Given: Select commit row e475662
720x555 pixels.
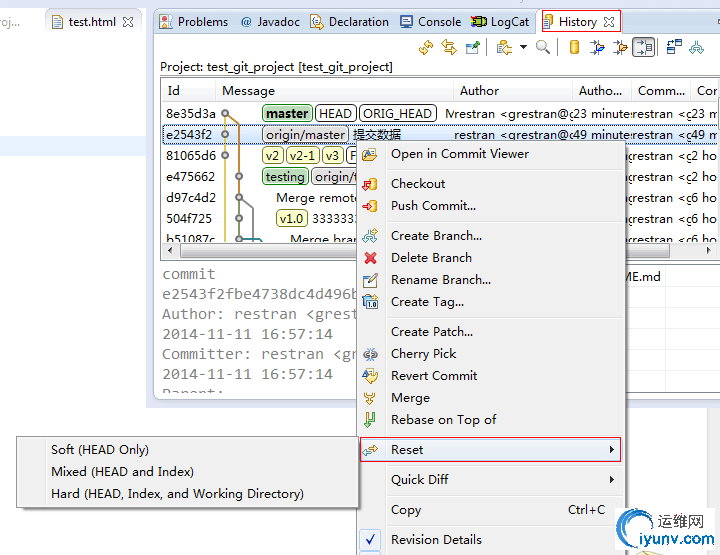Looking at the screenshot, I should 259,177.
